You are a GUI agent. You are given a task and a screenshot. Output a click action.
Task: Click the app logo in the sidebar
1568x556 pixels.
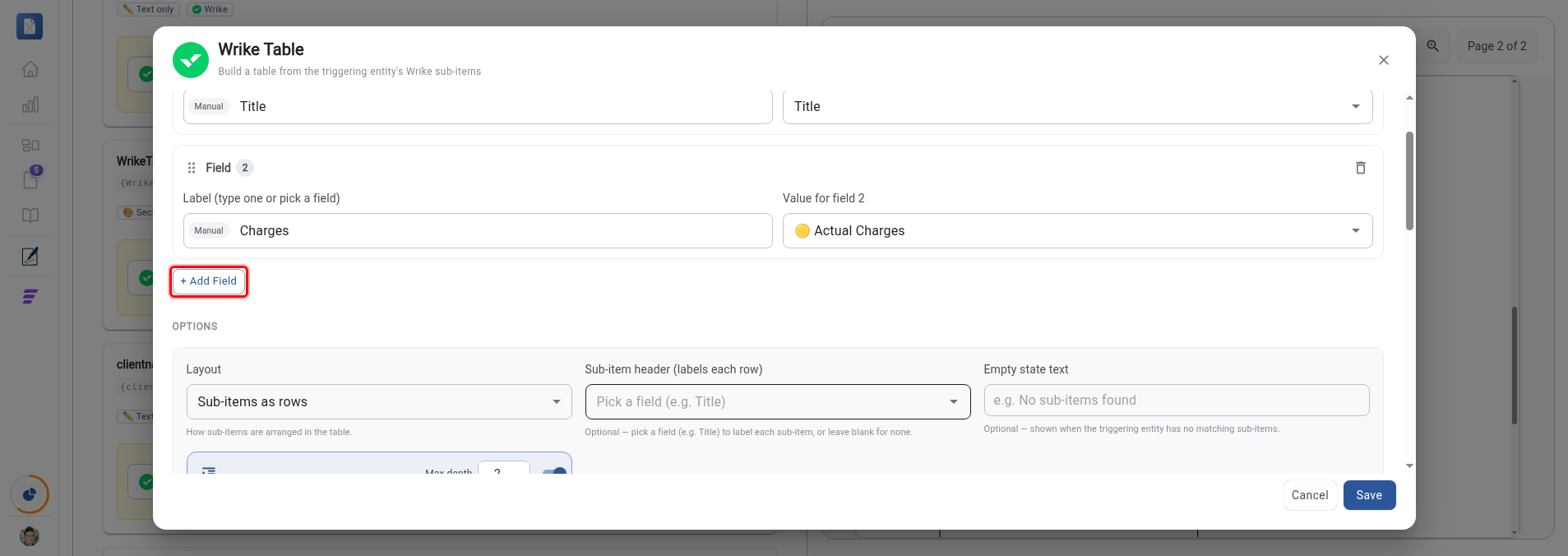coord(30,26)
